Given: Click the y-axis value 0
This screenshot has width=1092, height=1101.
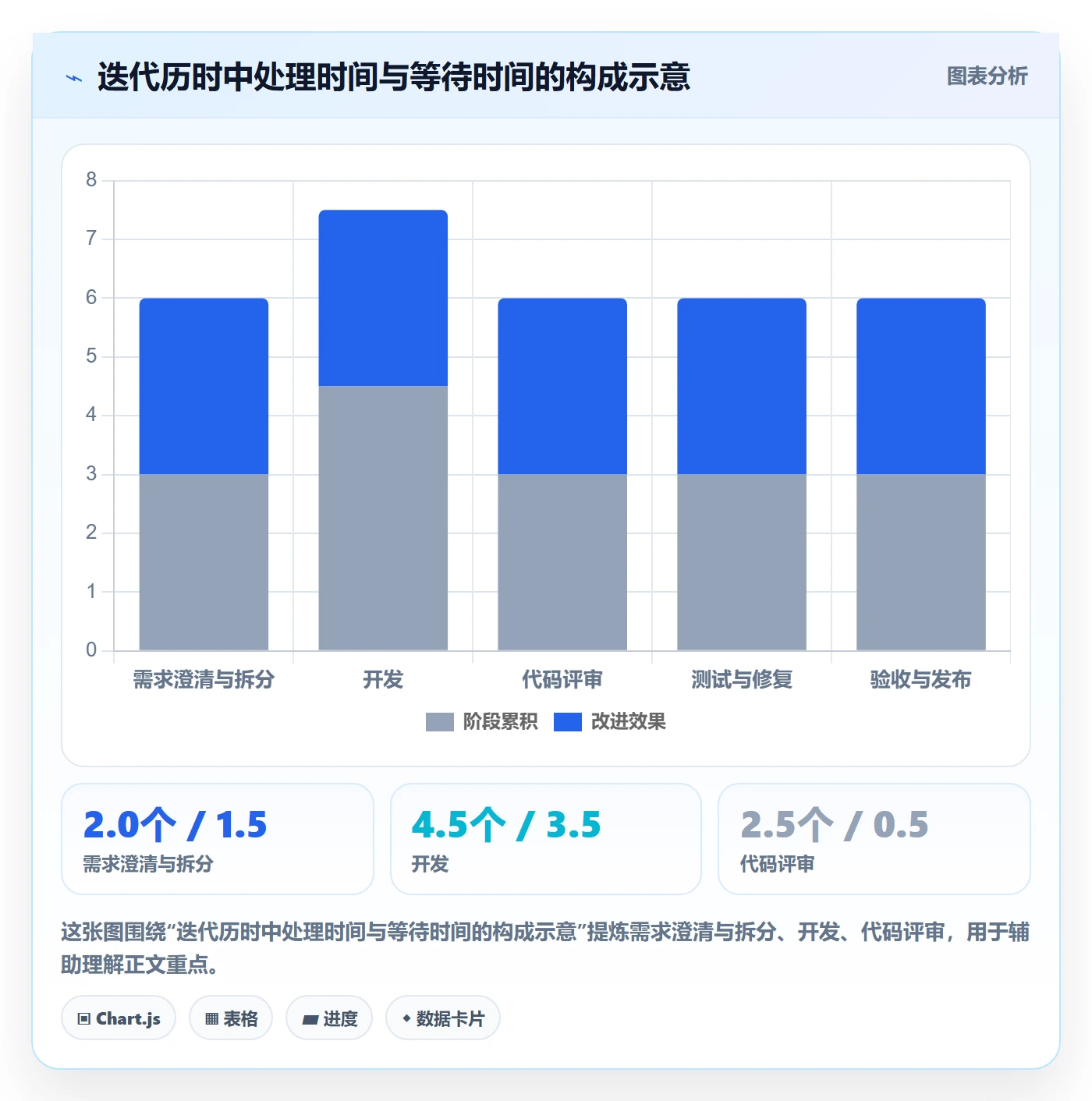Looking at the screenshot, I should click(91, 650).
